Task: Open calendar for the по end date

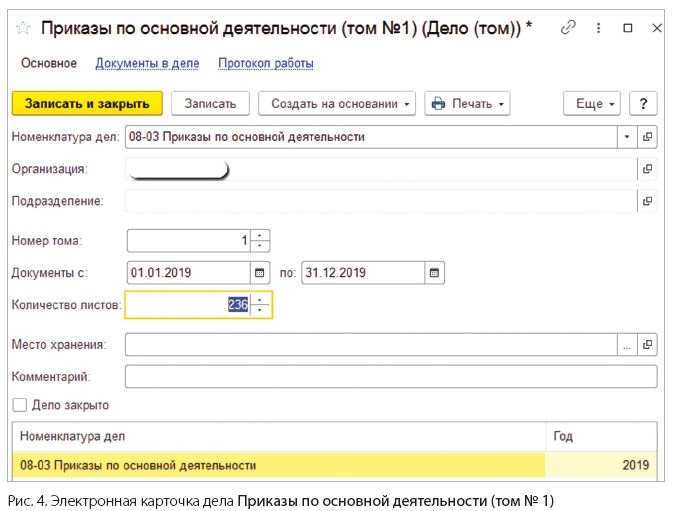Action: 434,273
